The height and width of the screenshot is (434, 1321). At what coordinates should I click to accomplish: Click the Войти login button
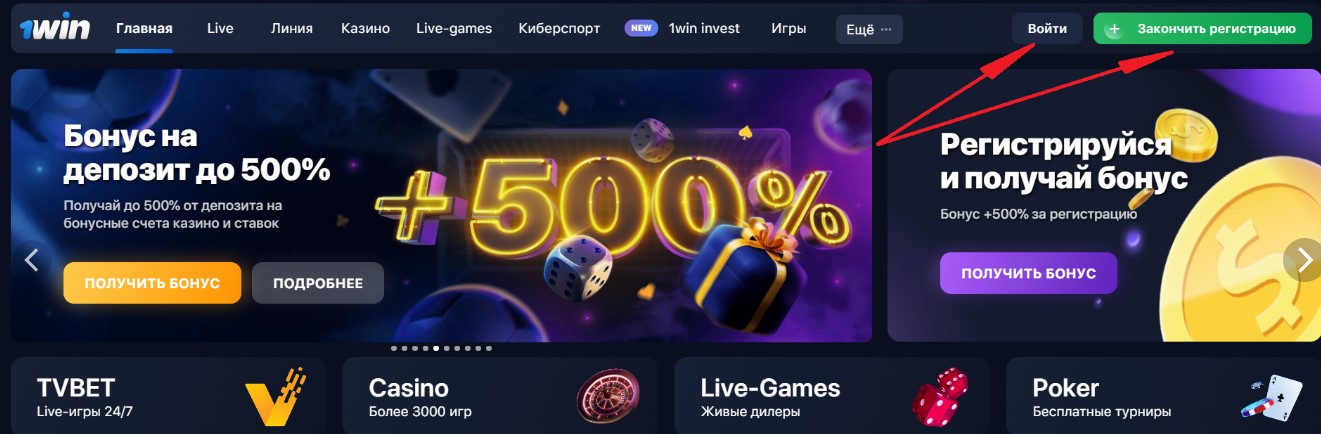pos(1047,29)
